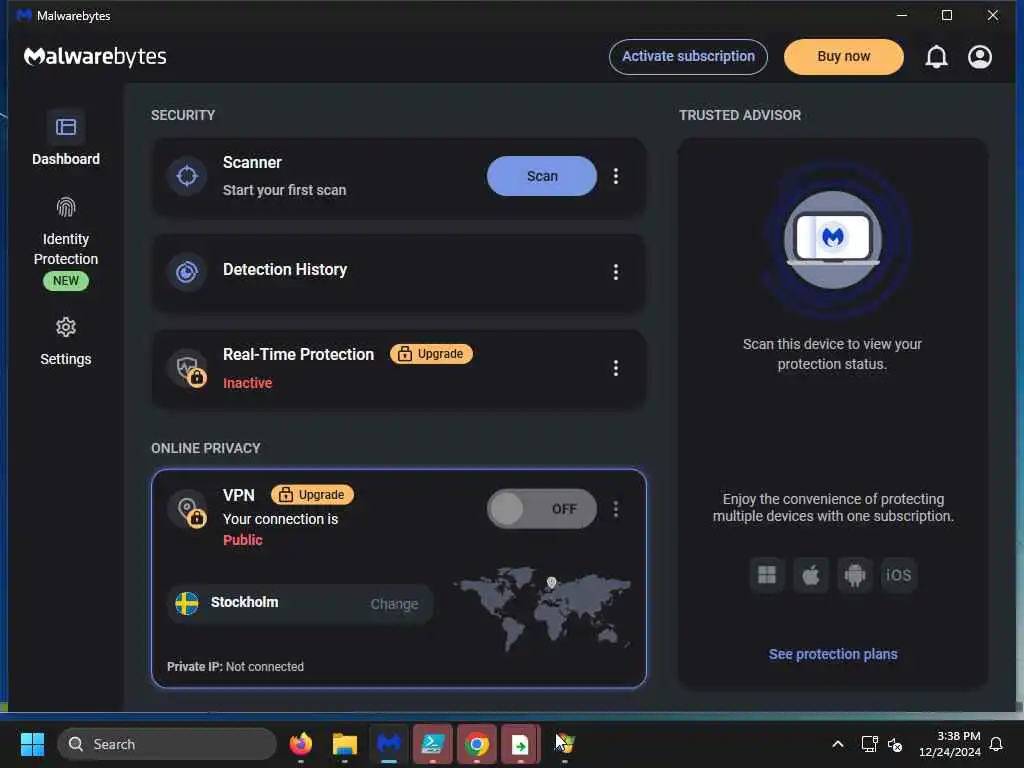This screenshot has width=1024, height=768.
Task: Open the account profile icon
Action: [980, 57]
